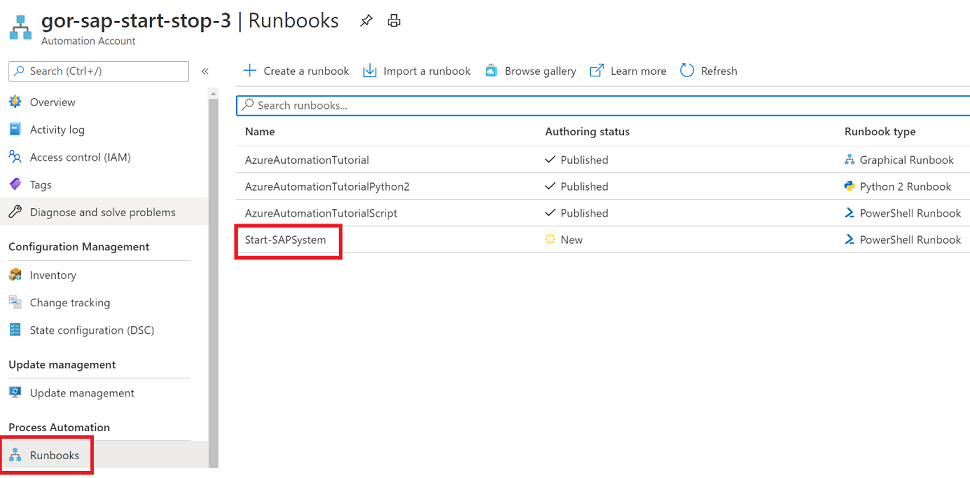Collapse the sidebar with double-chevron
The height and width of the screenshot is (478, 970).
pyautogui.click(x=205, y=71)
